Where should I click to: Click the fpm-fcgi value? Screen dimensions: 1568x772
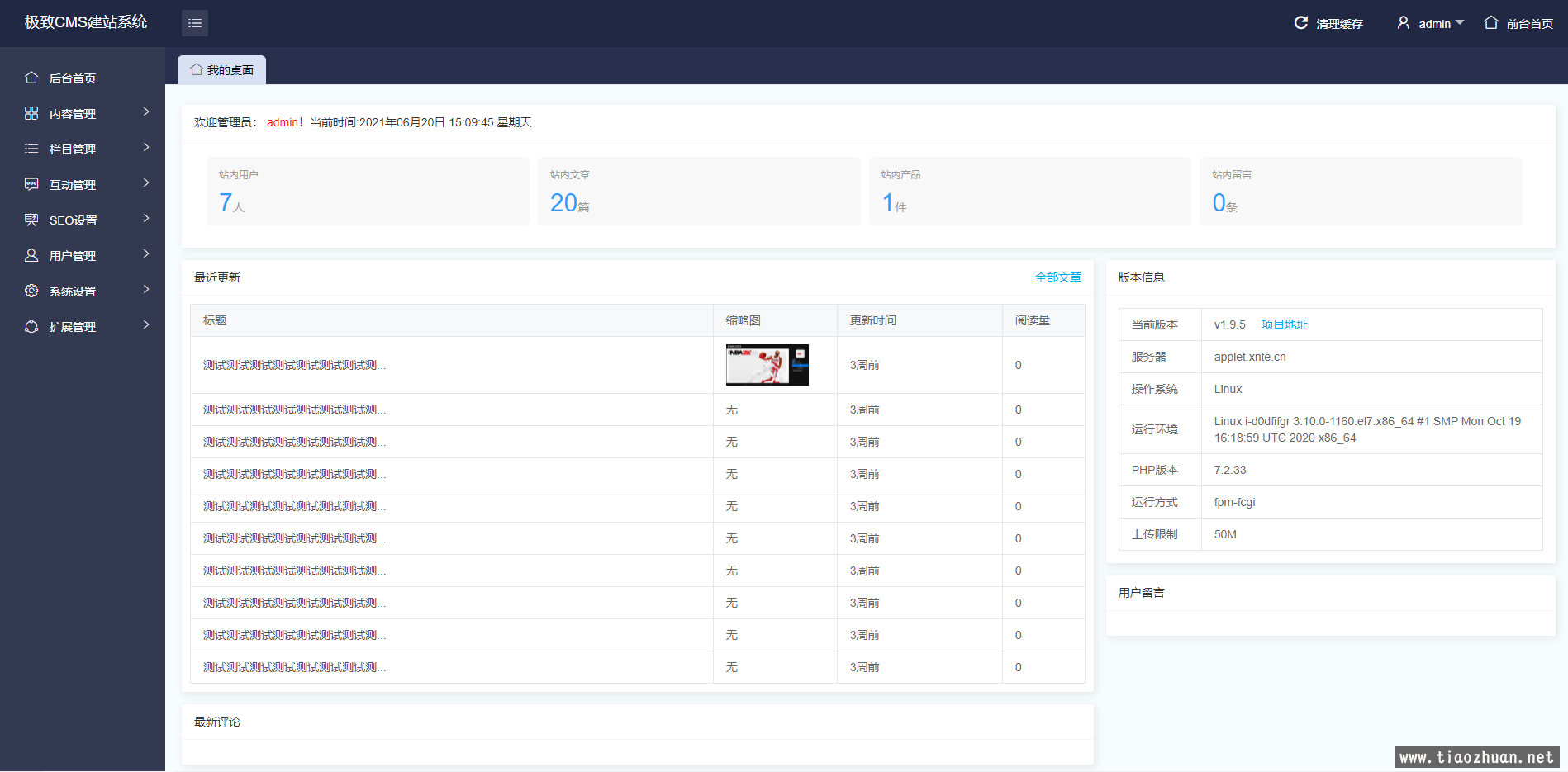(1235, 502)
